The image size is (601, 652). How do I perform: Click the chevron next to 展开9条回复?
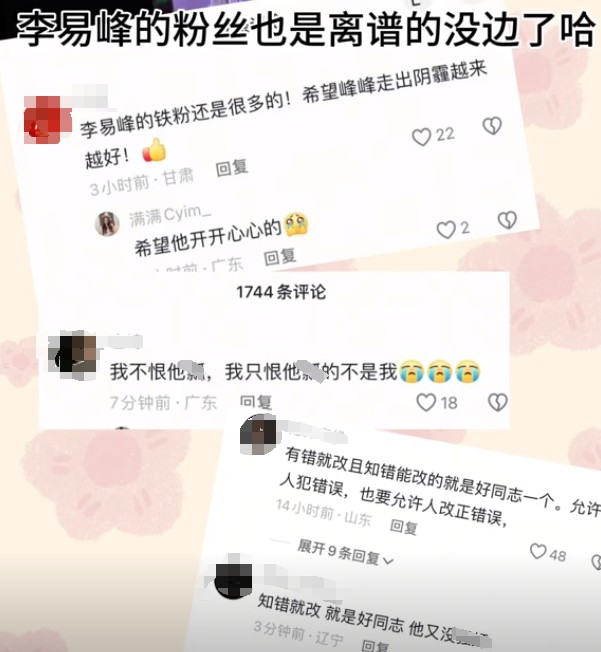pyautogui.click(x=388, y=561)
